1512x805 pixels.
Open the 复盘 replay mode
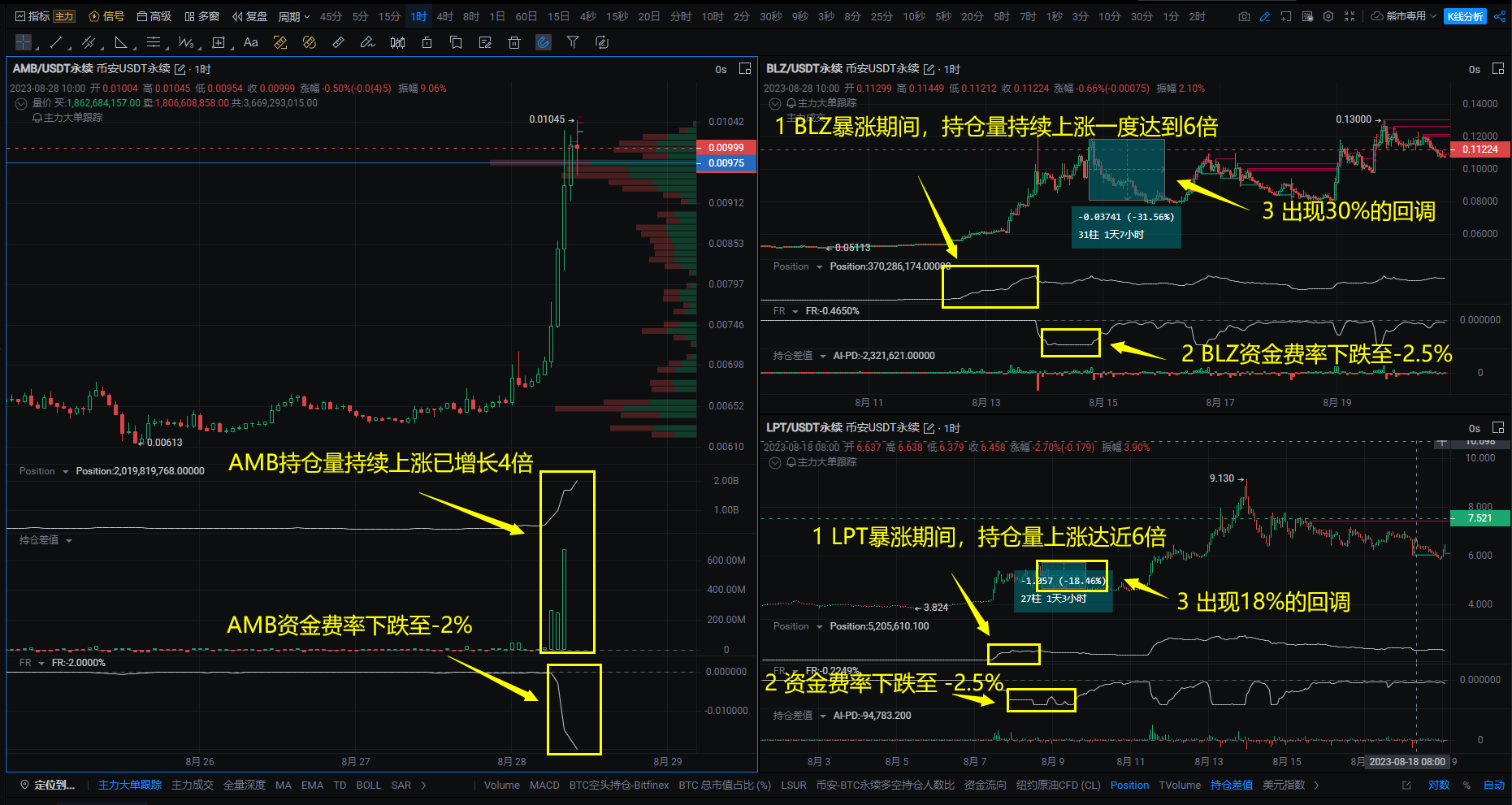coord(249,16)
